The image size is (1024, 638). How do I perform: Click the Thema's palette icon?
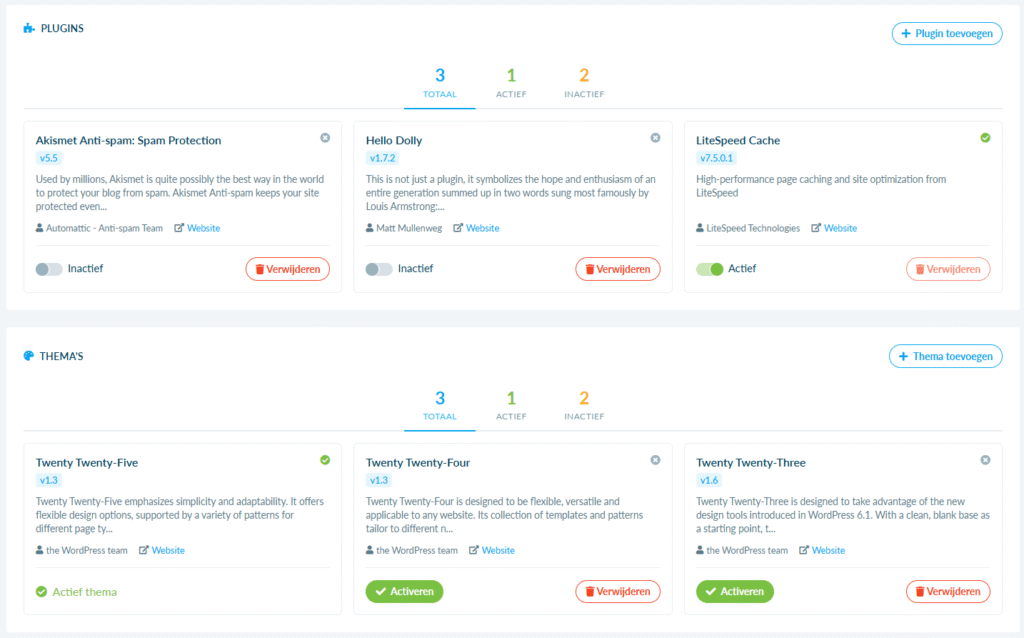point(29,356)
